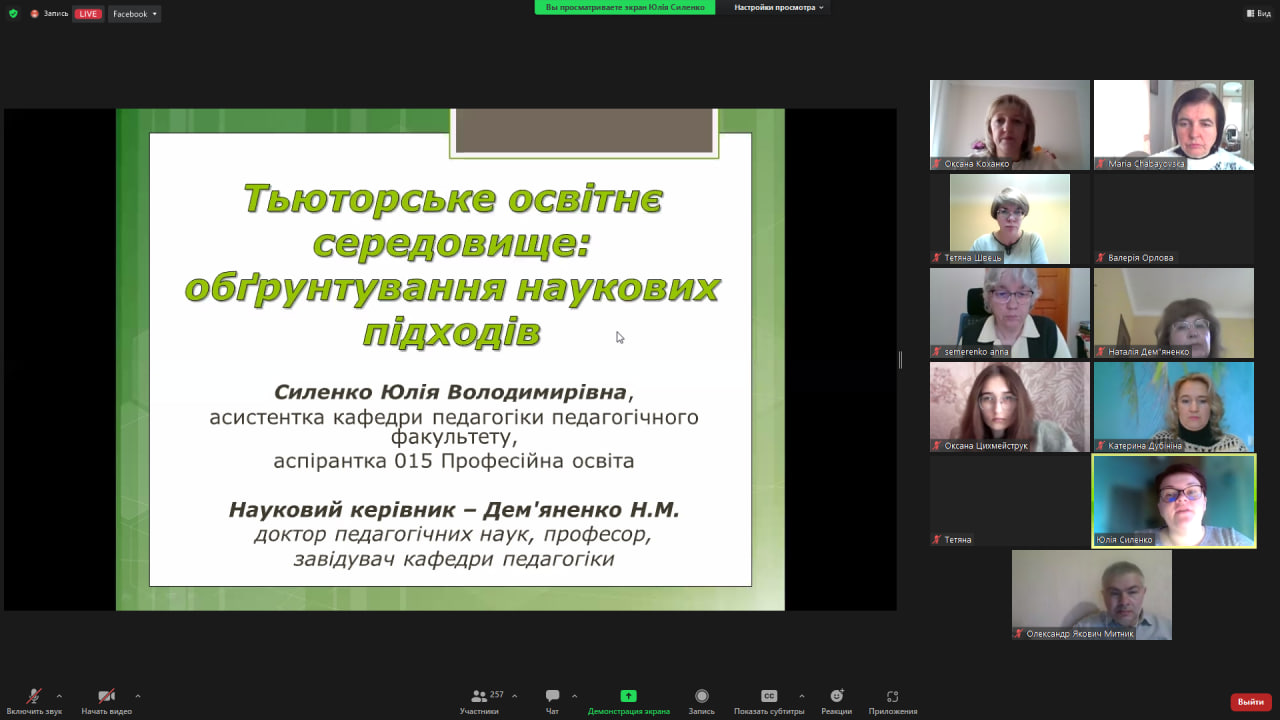Open the microphone options caret
1280x720 pixels.
58,697
